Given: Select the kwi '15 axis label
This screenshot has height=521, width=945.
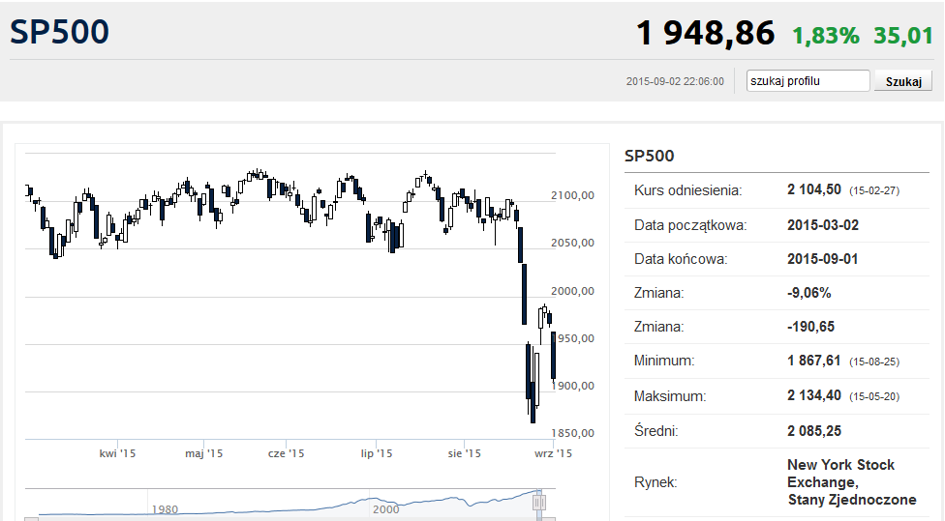Looking at the screenshot, I should (x=117, y=453).
